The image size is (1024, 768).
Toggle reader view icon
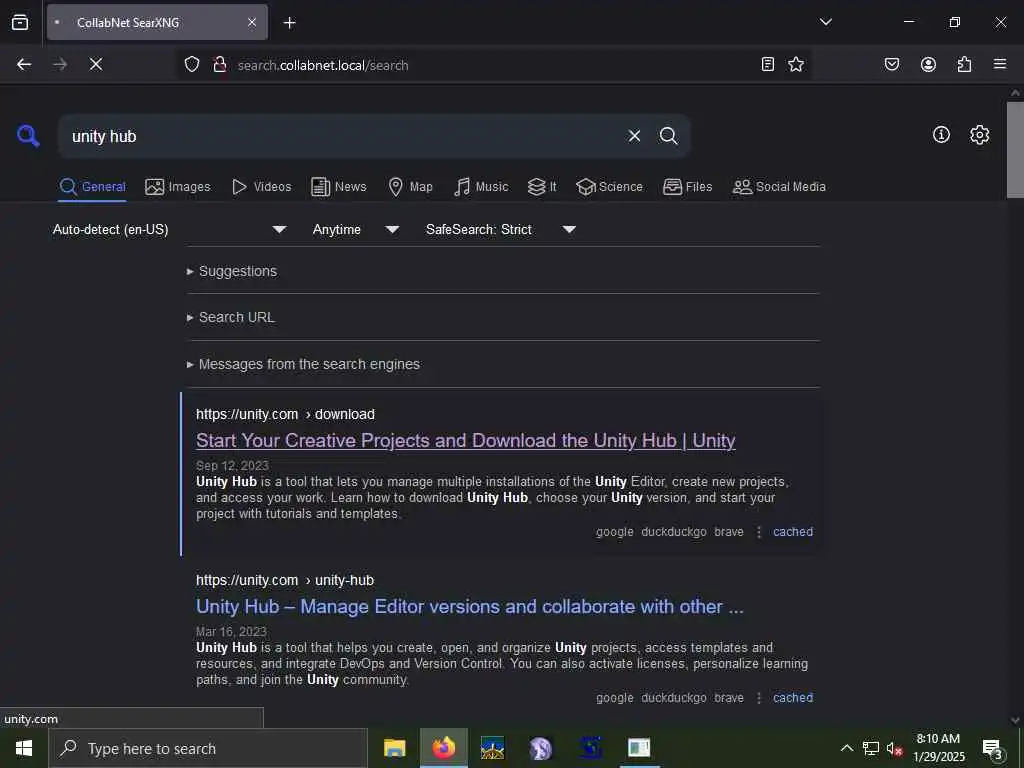[768, 64]
